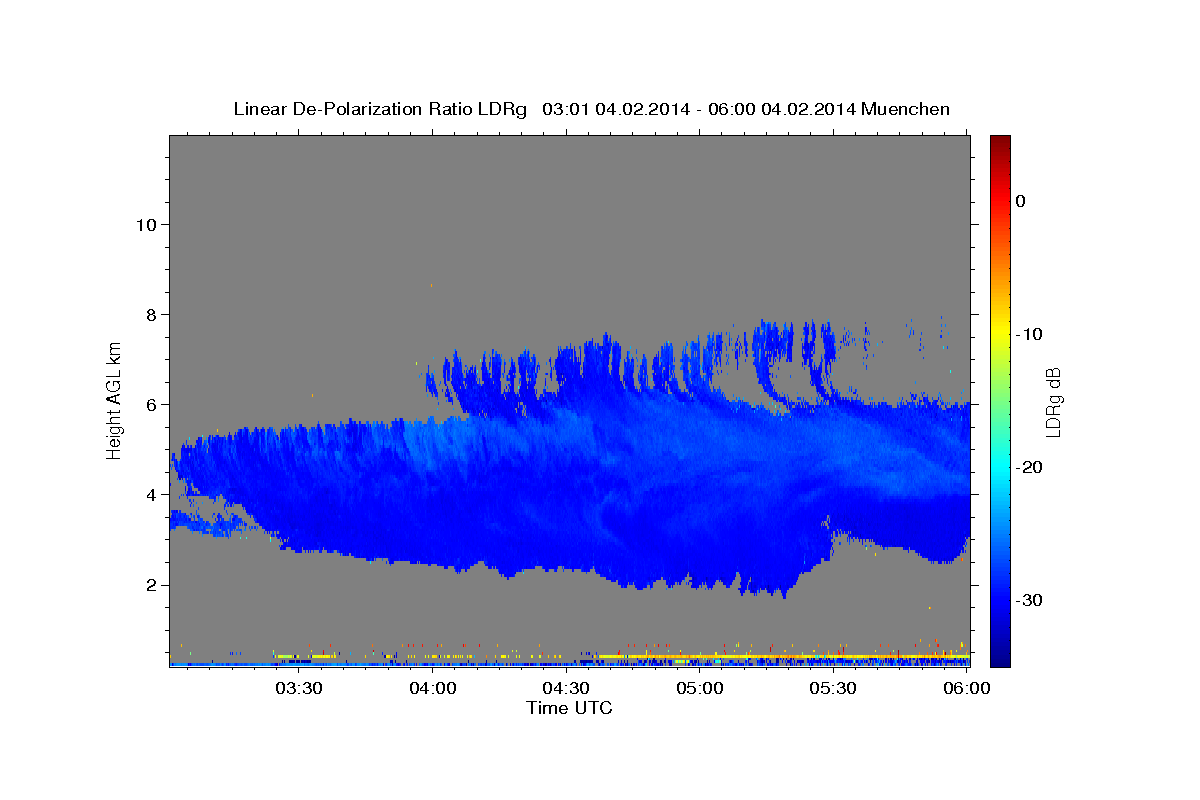
Task: Click the height label 8 on y-axis
Action: 151,314
